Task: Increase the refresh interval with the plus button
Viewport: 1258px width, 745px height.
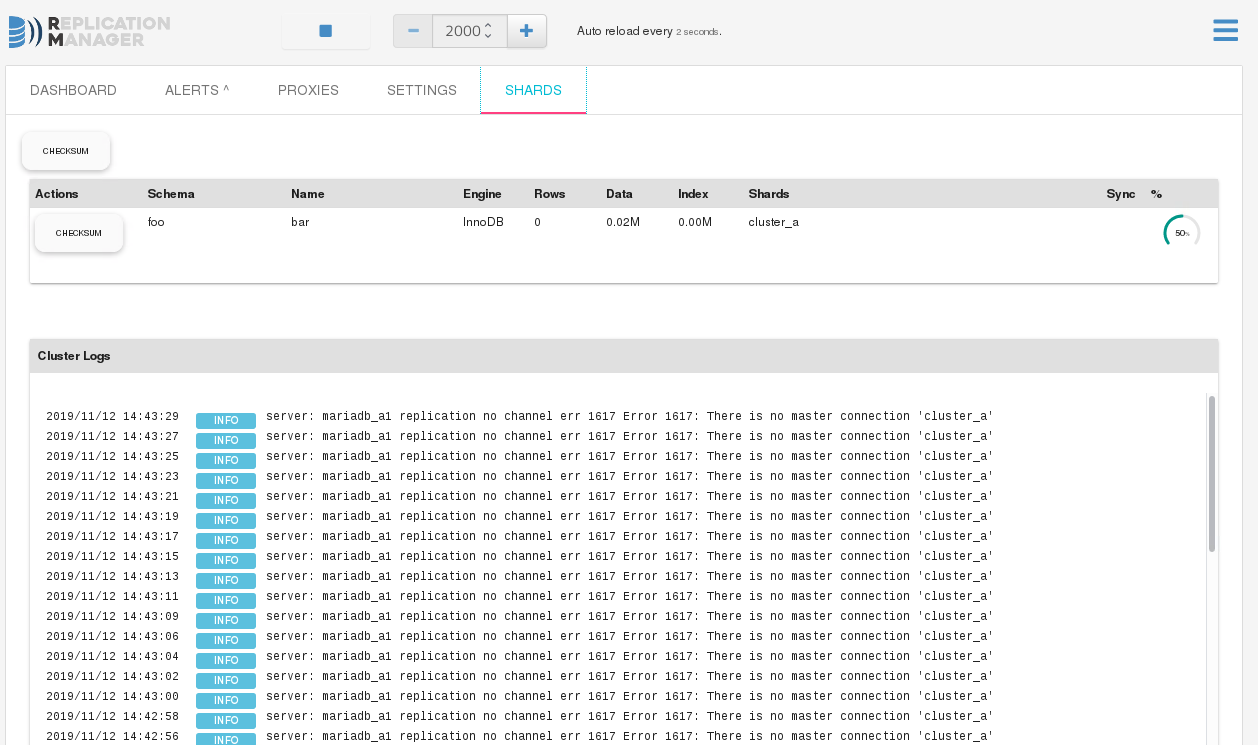Action: click(527, 31)
